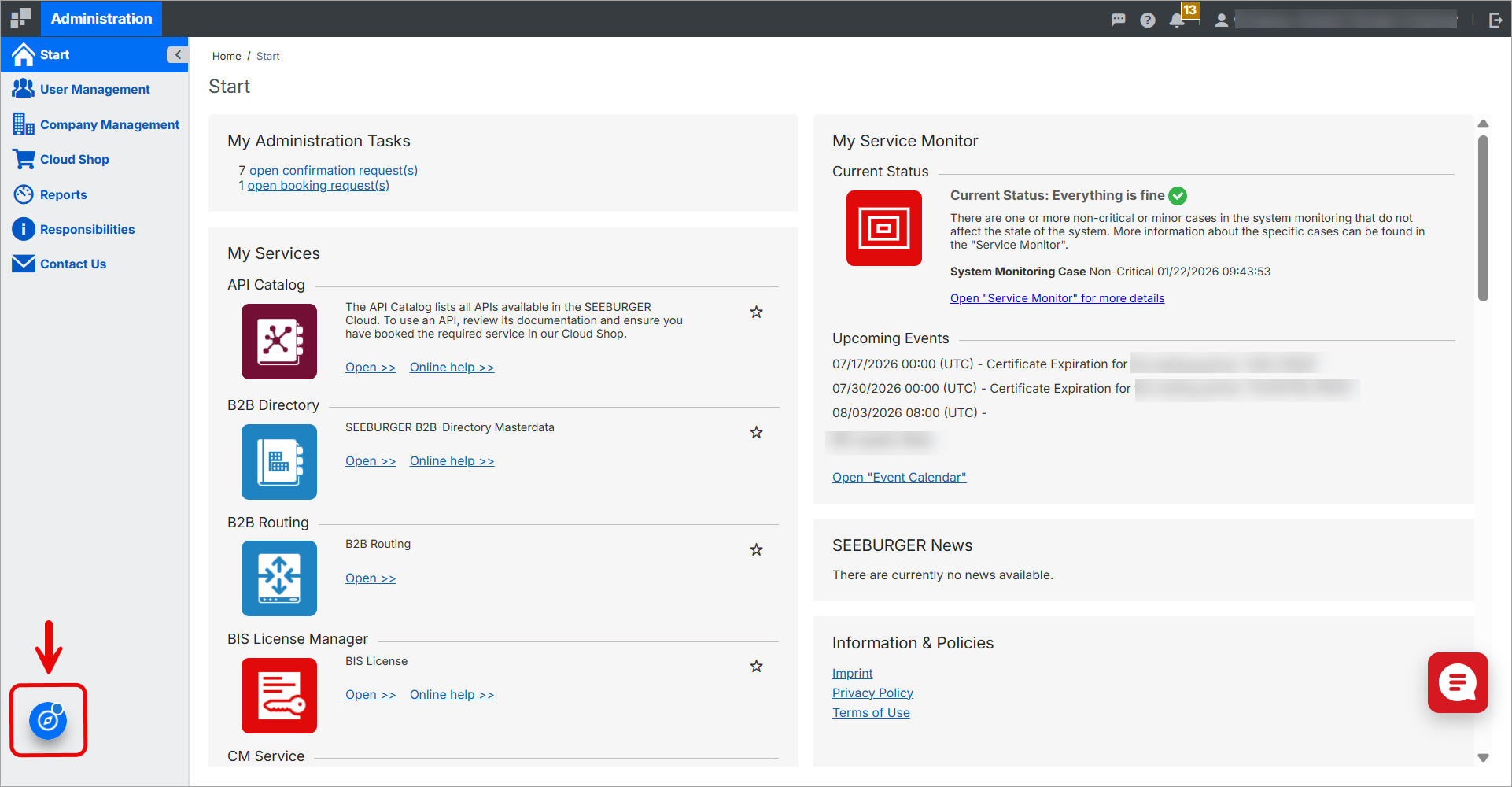The height and width of the screenshot is (787, 1512).
Task: Open the feedback speech bubble icon
Action: 1118,20
